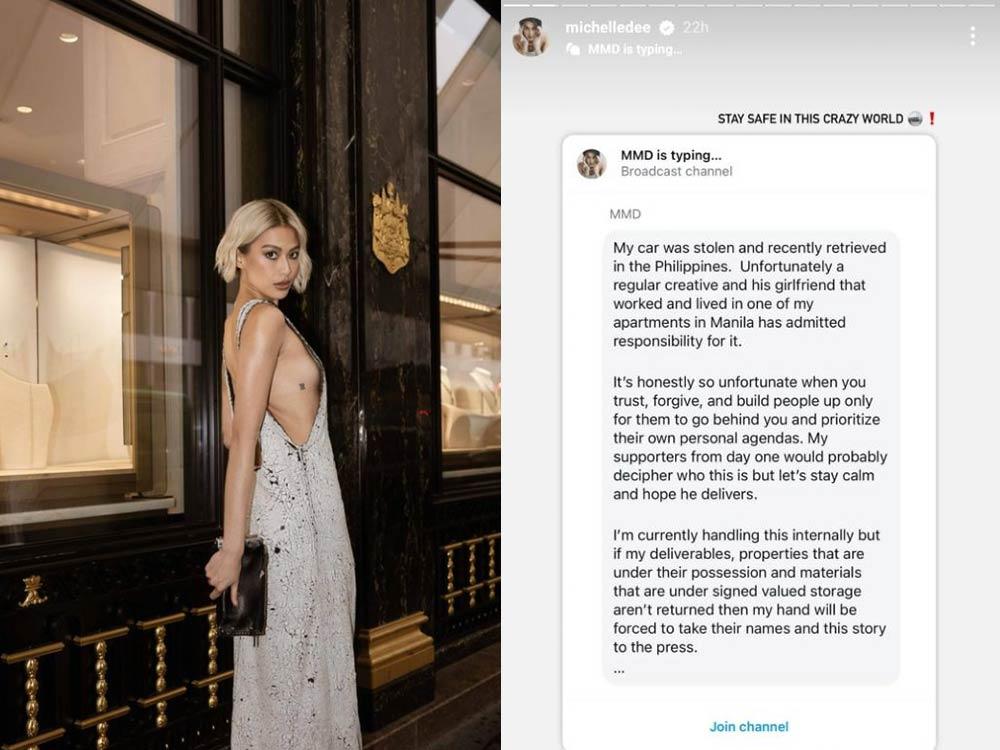Tap the gold crest emblem in photo
Viewport: 1000px width, 750px height.
[x=390, y=228]
